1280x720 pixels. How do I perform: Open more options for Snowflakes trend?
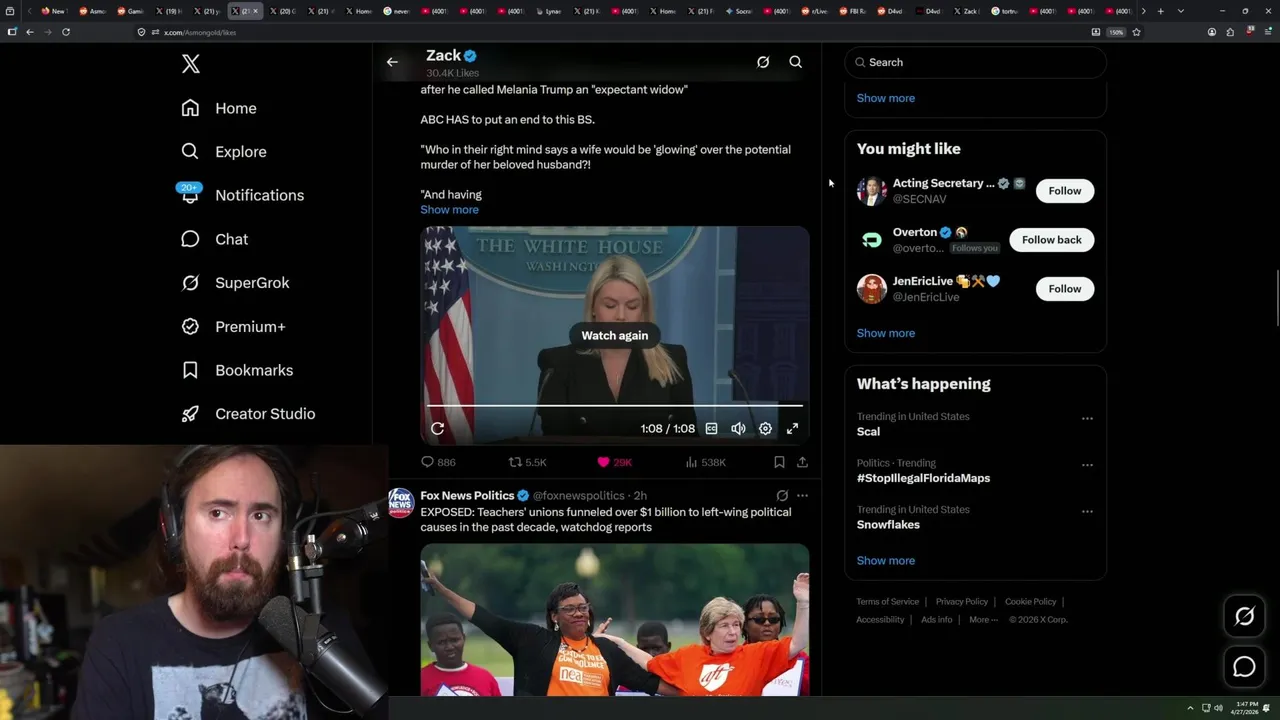tap(1087, 512)
